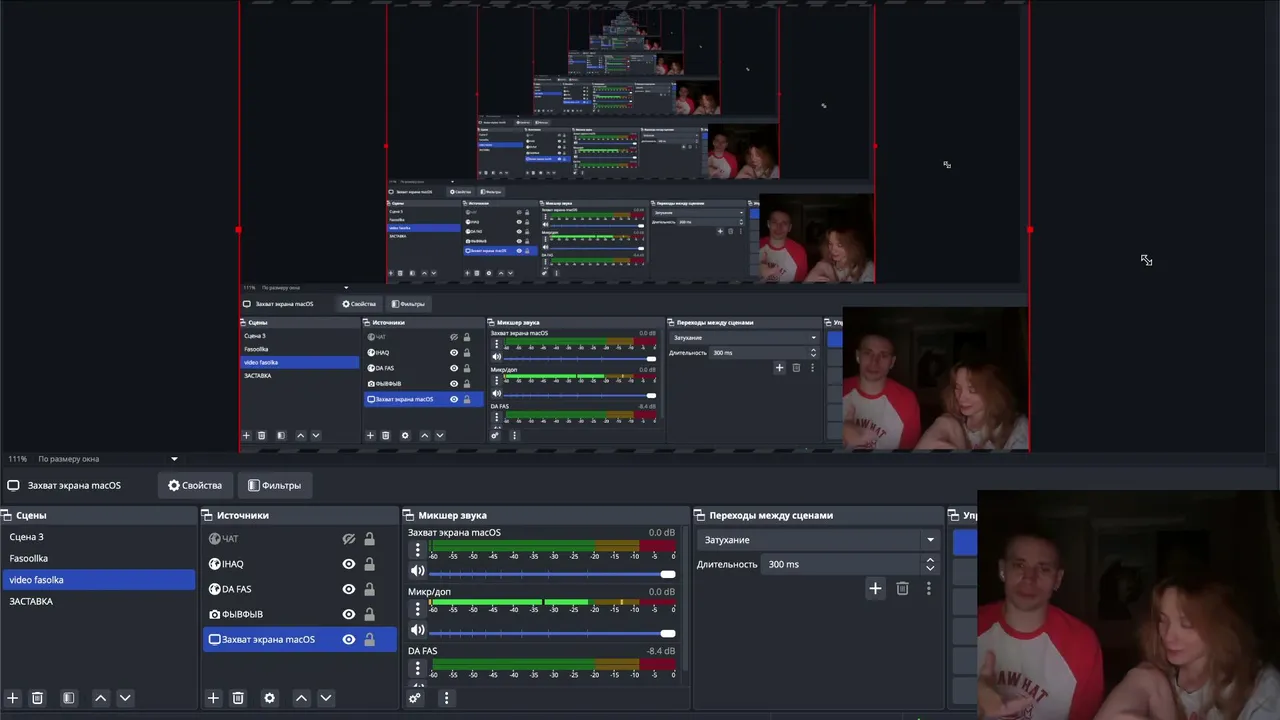The height and width of the screenshot is (720, 1280).
Task: Move source down in Sources panel
Action: point(325,698)
